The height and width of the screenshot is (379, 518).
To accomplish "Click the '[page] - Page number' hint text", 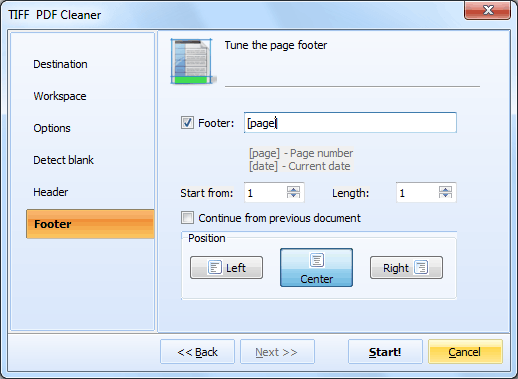I will click(301, 153).
